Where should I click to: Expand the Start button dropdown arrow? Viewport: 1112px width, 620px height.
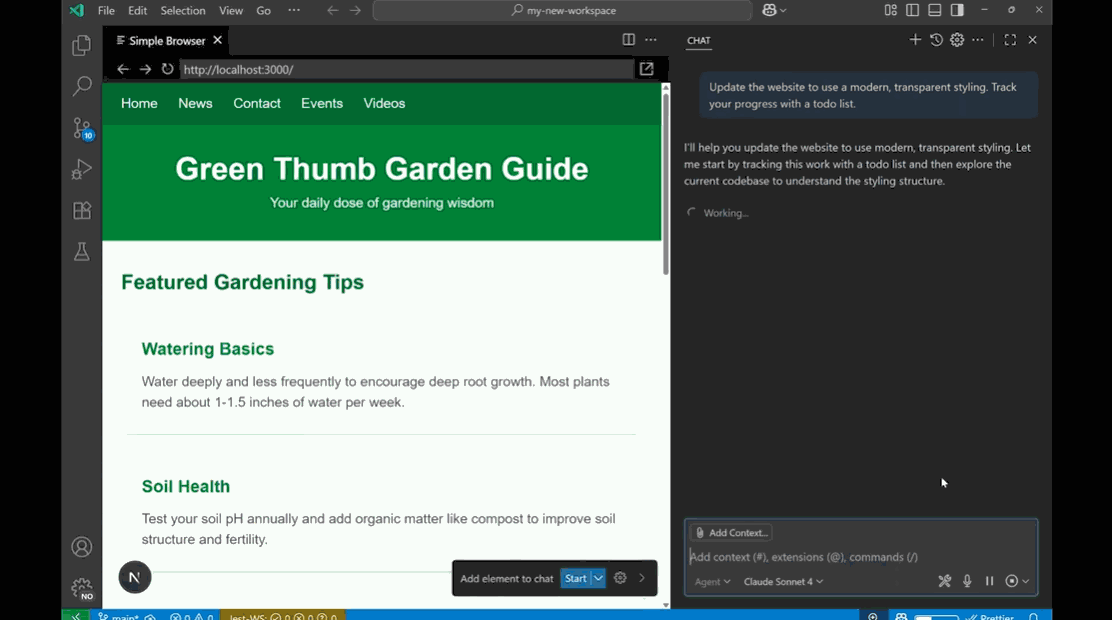(598, 578)
